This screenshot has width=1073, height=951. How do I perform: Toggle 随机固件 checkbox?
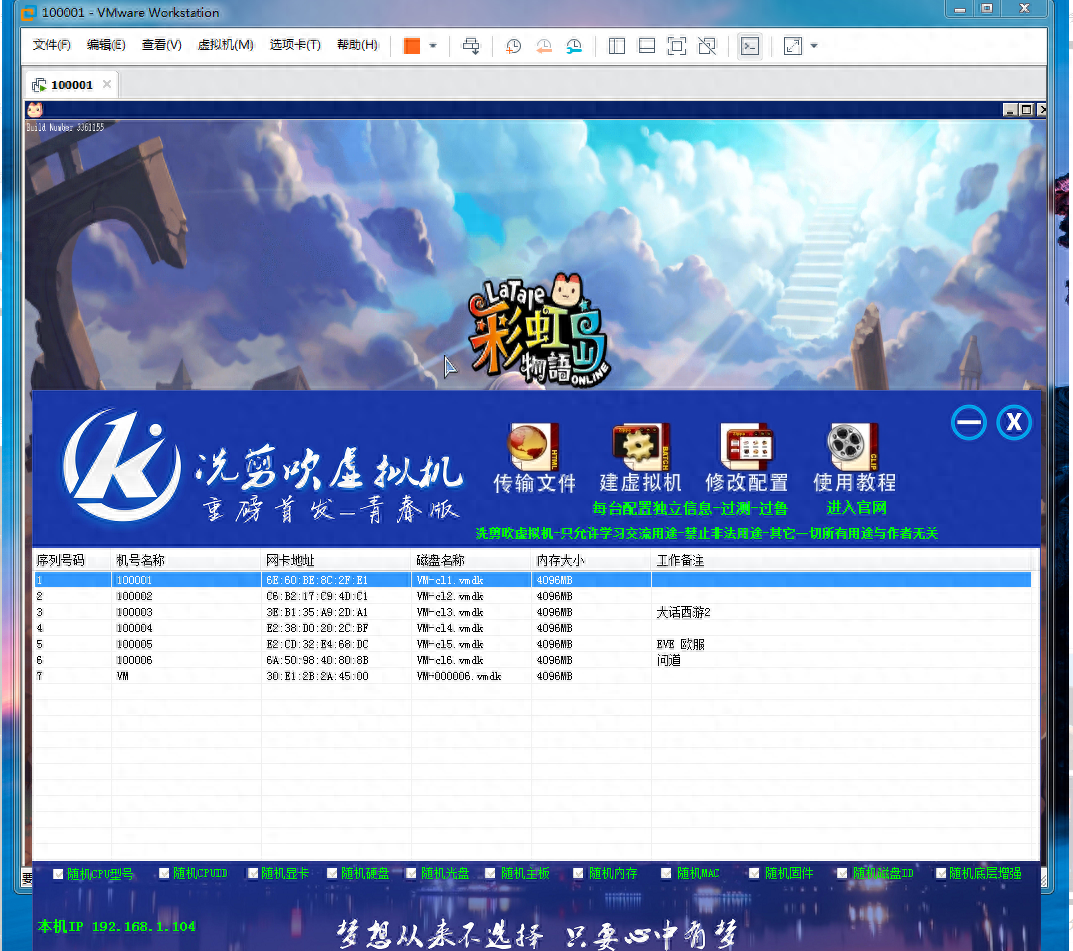pyautogui.click(x=754, y=874)
